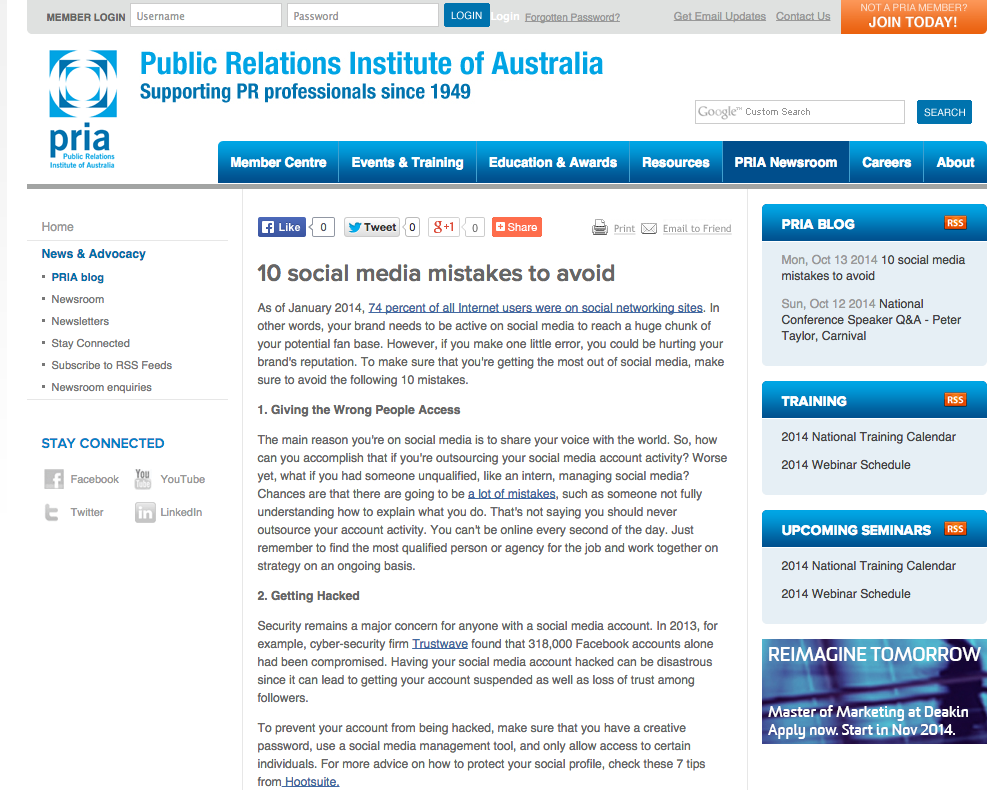Click the Print link
990x790 pixels.
[x=624, y=229]
